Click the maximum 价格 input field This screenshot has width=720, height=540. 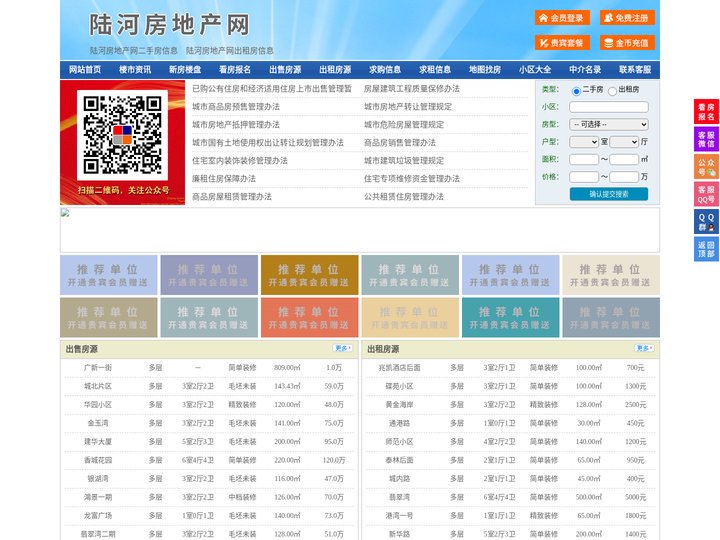pos(624,177)
